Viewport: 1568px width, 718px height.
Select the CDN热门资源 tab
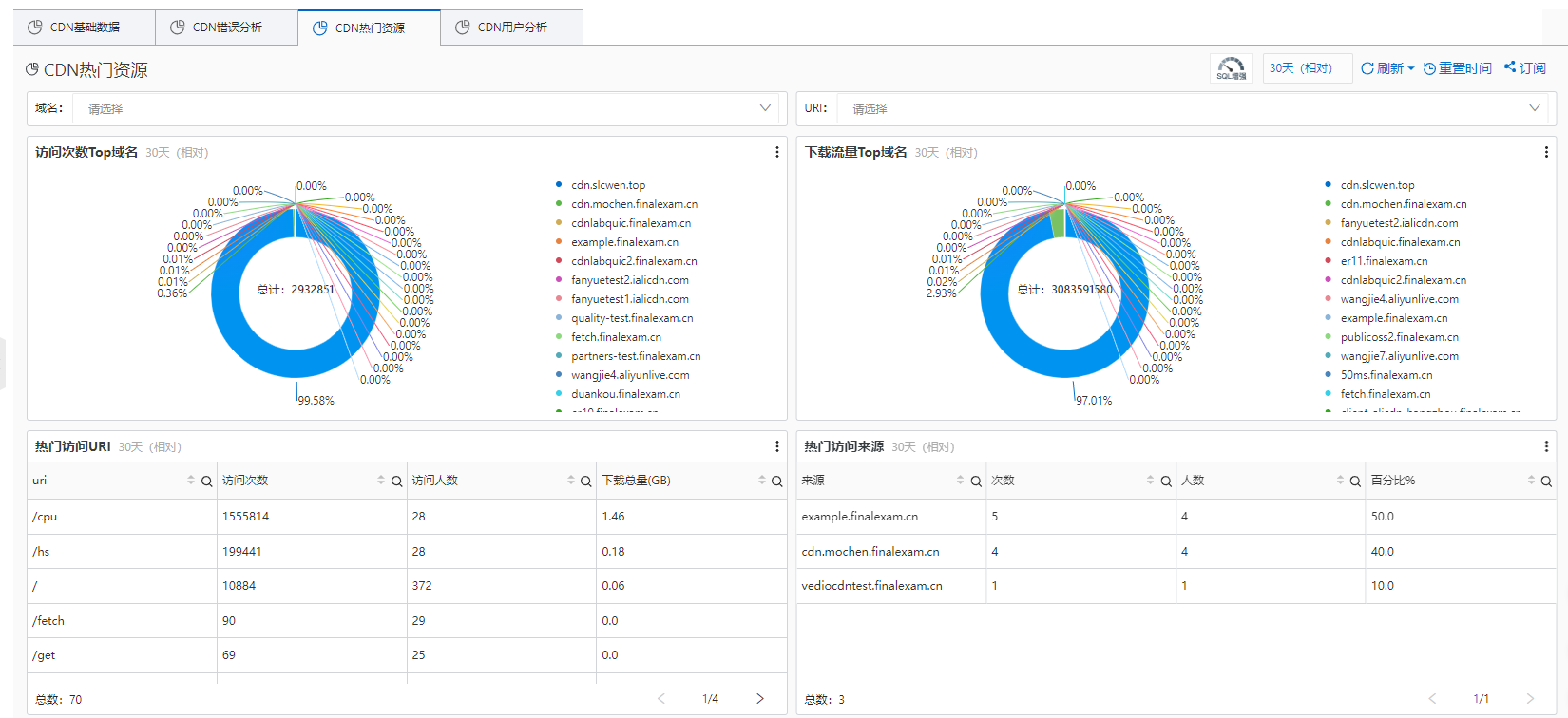pos(370,28)
